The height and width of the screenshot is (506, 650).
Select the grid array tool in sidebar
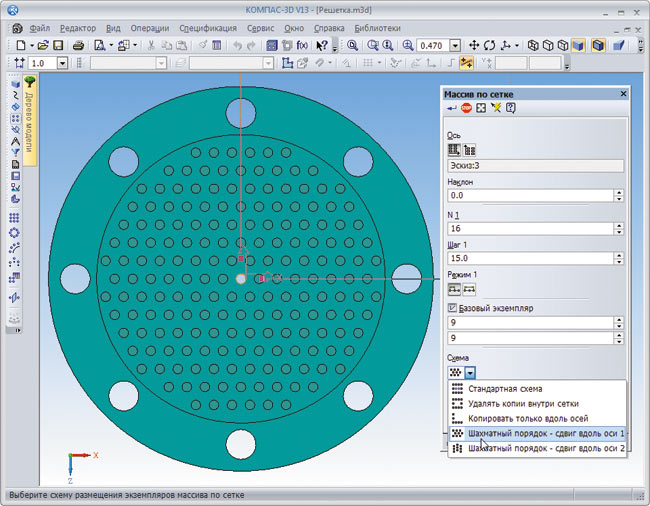pos(15,217)
